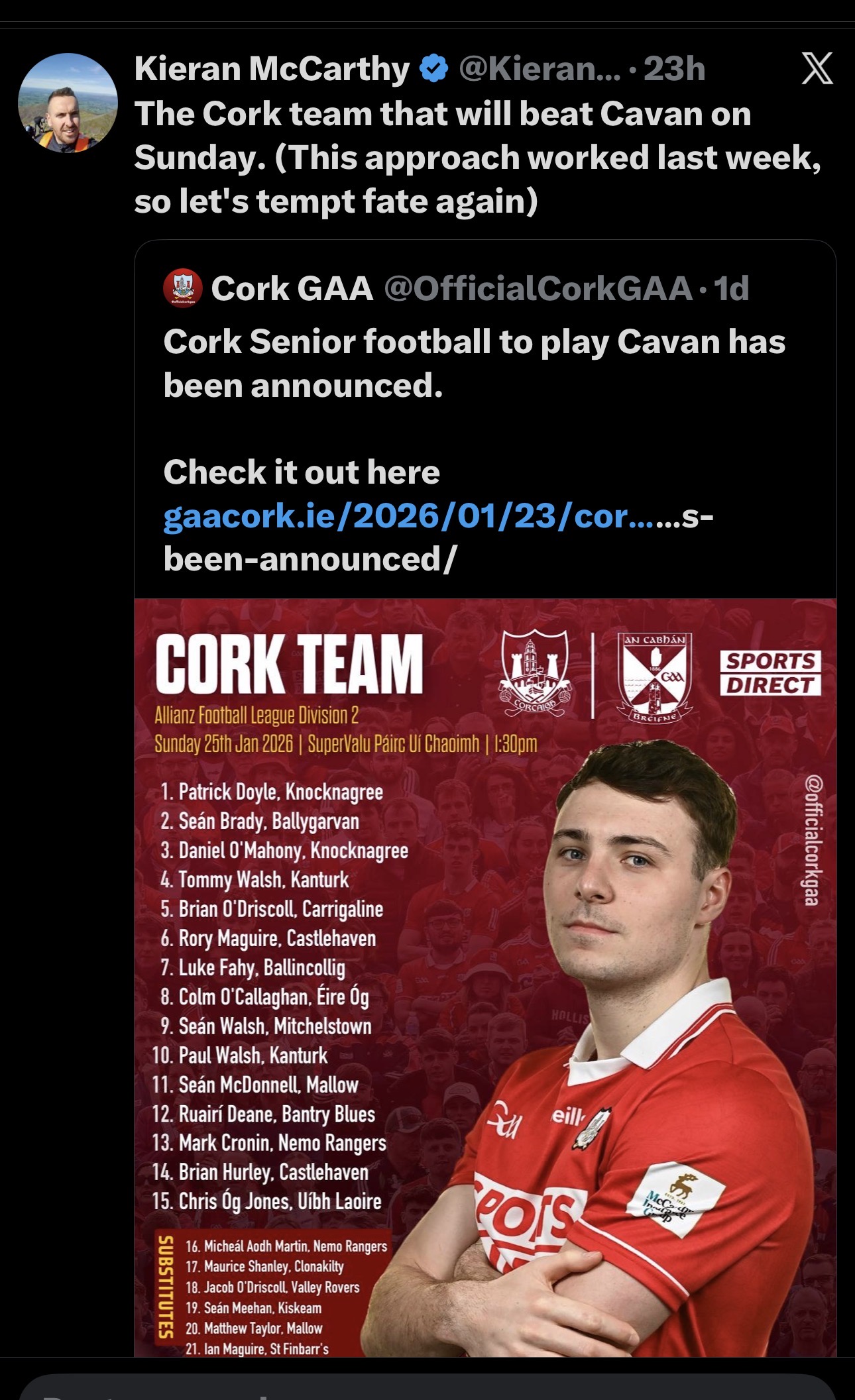Click the @Kieran... handle
The image size is (855, 1400).
(540, 69)
